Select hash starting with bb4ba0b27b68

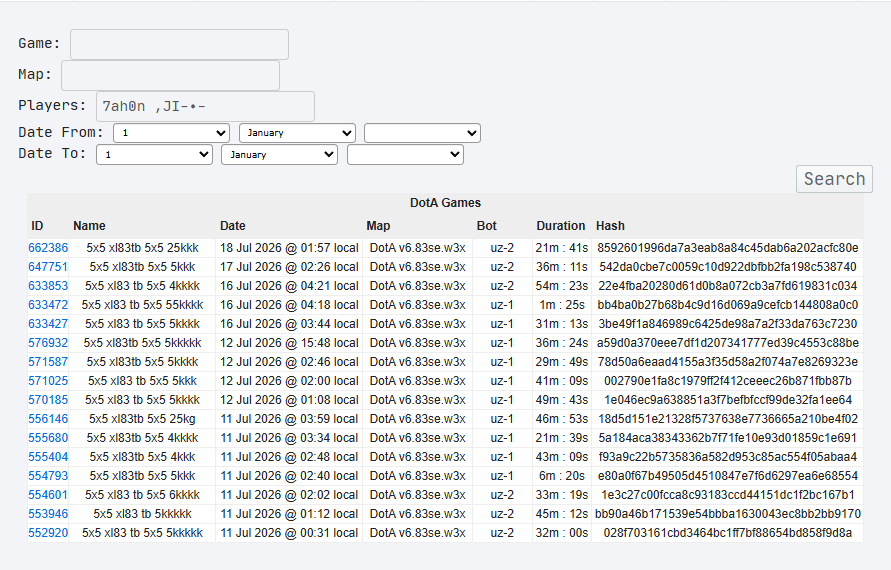[x=727, y=305]
